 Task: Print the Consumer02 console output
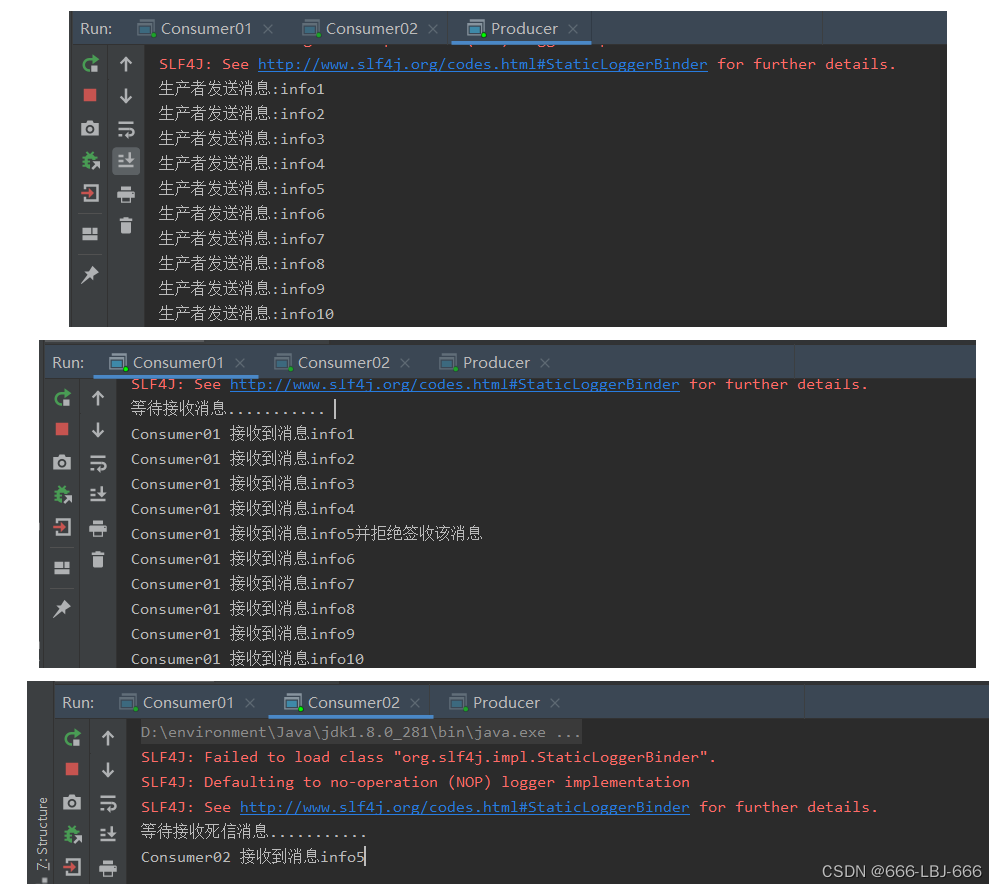click(108, 868)
